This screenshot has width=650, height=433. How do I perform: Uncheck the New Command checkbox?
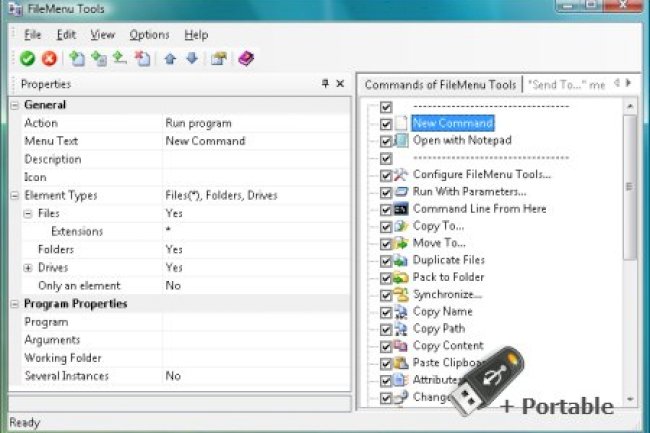[386, 124]
